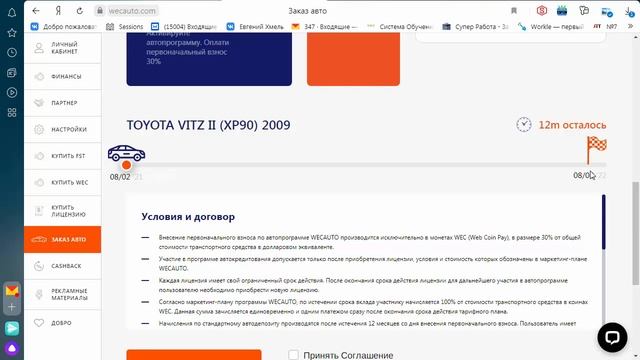
Task: Open the messenger app icon in sidebar
Action: [12, 328]
